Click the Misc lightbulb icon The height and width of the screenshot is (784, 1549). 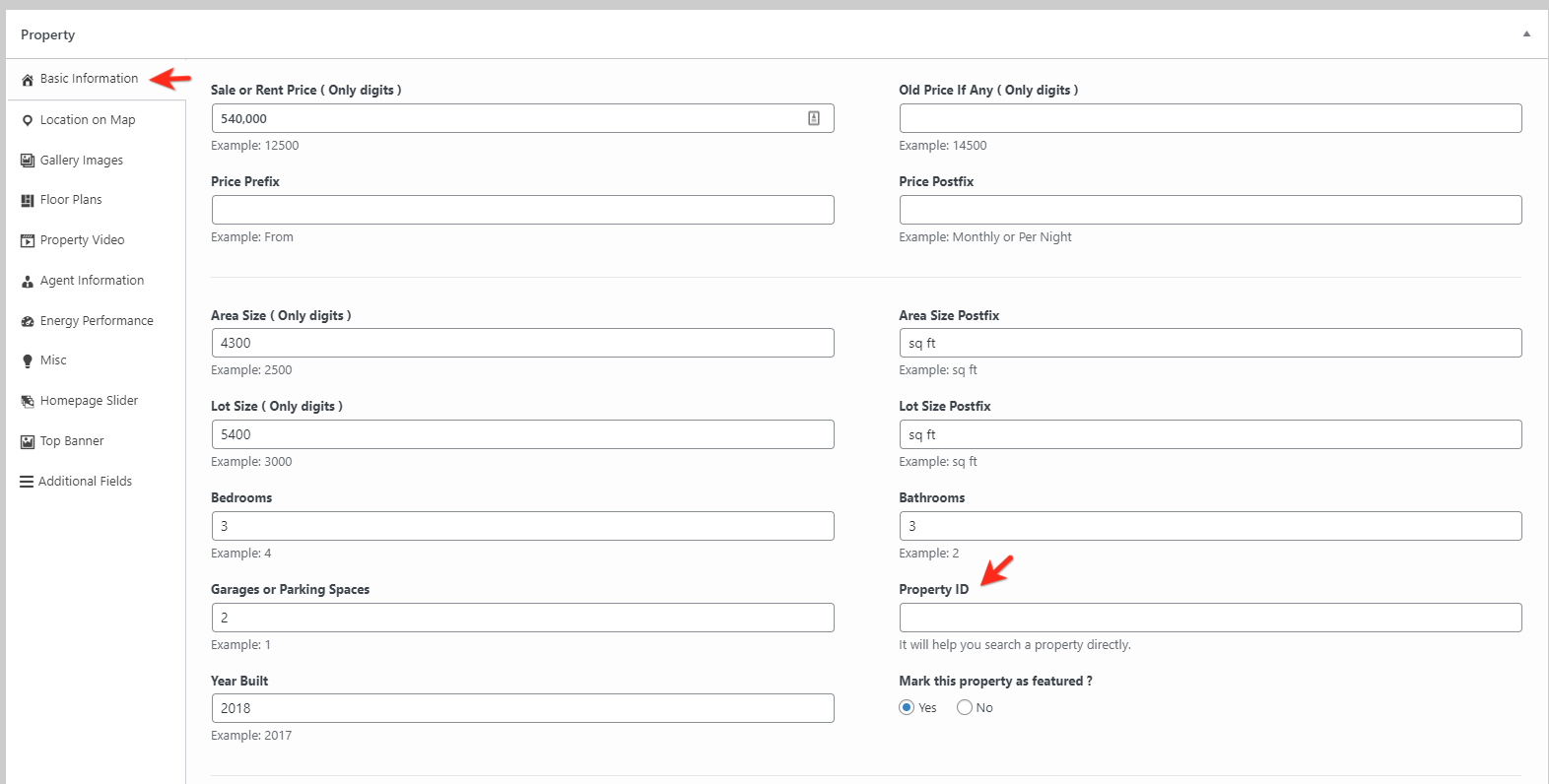28,360
